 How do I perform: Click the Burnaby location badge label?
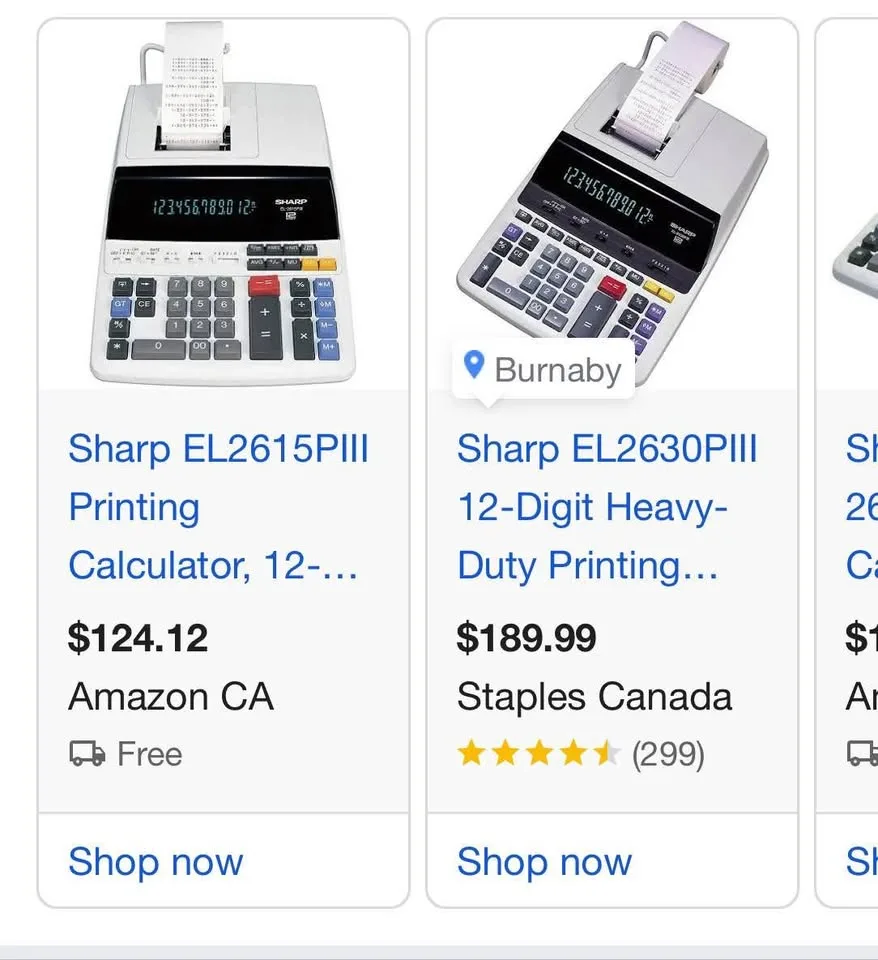[x=556, y=369]
